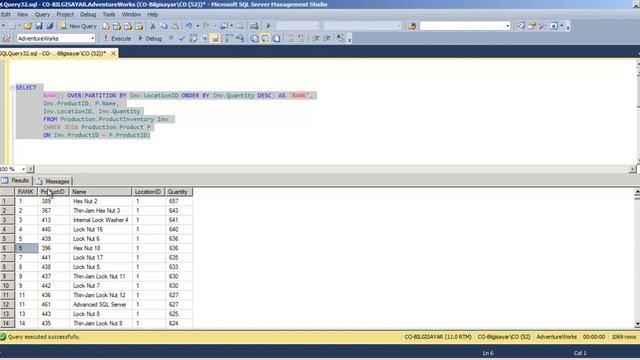Click editor horizontal scroll right arrow
Image resolution: width=640 pixels, height=360 pixels.
point(632,169)
